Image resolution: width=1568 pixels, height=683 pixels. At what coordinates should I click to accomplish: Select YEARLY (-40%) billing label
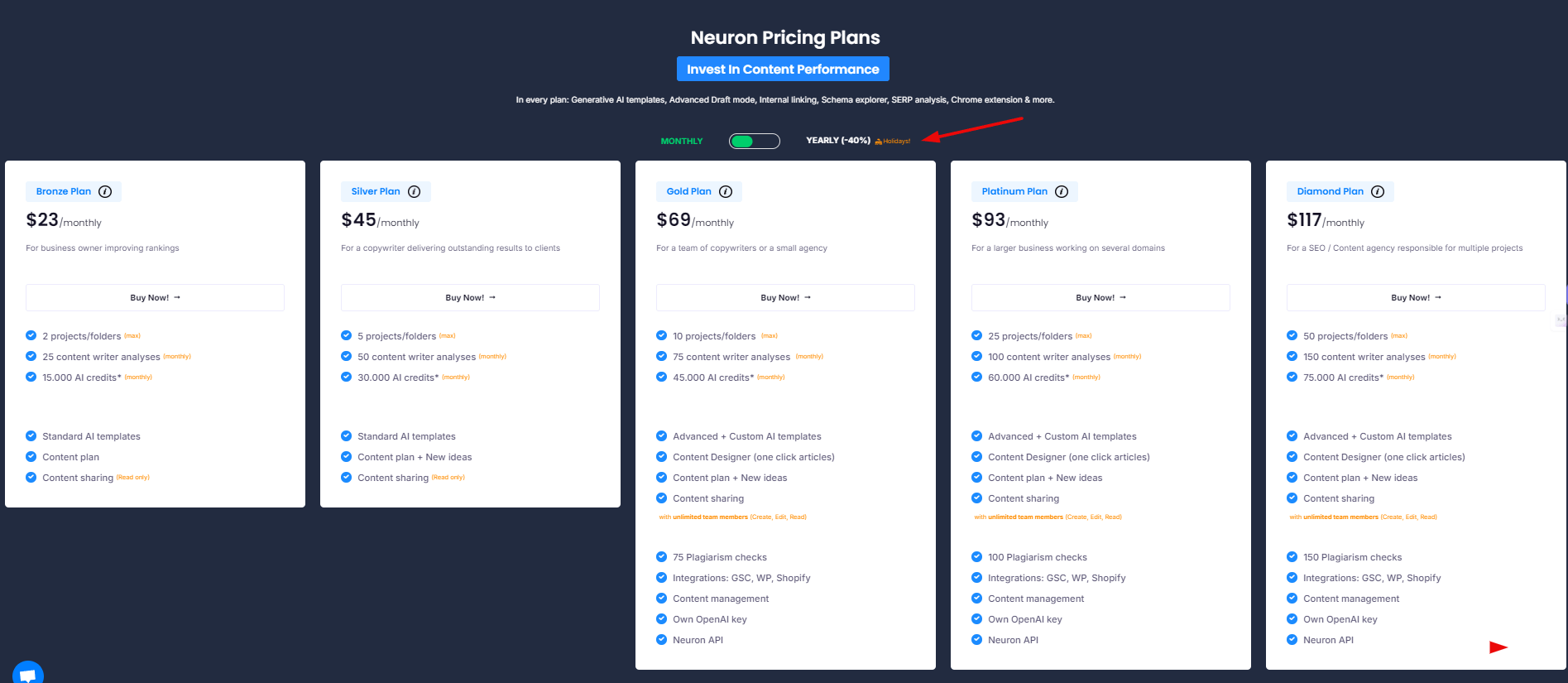837,141
